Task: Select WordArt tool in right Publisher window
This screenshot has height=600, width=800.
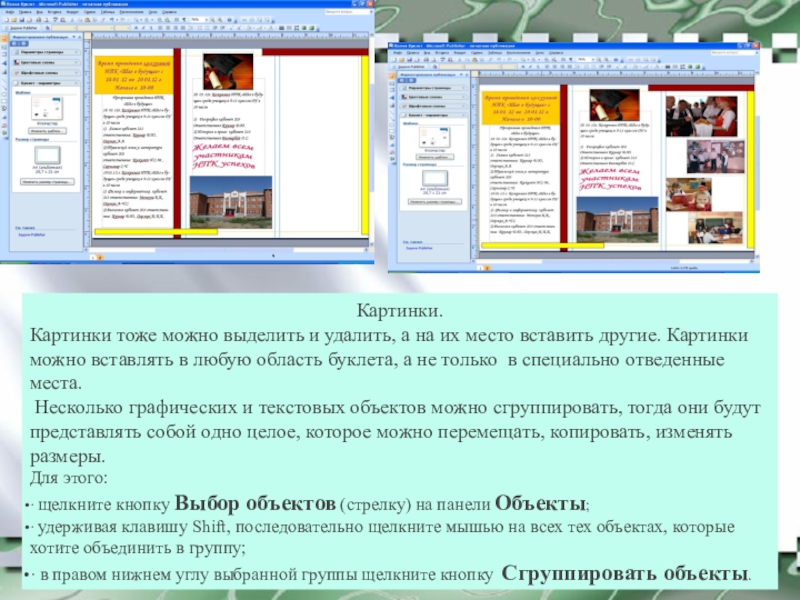Action: pos(392,97)
